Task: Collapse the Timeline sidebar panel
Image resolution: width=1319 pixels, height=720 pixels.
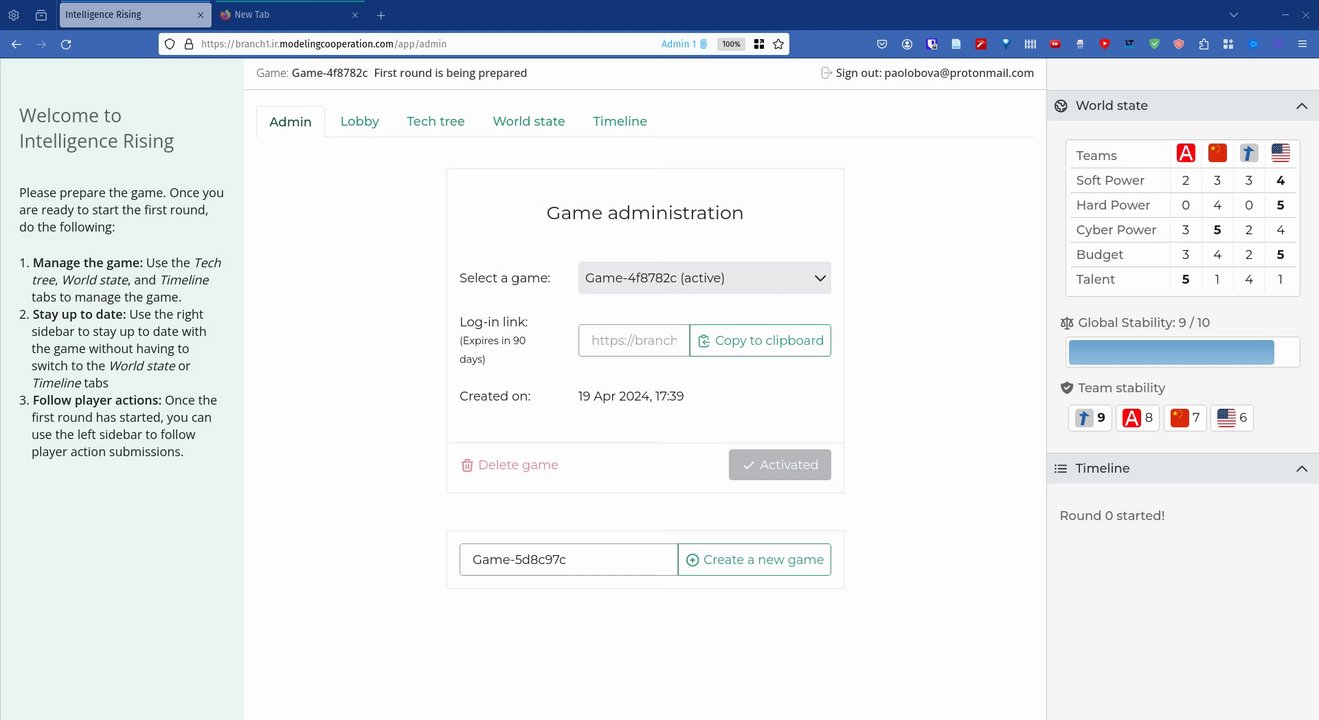Action: [x=1301, y=469]
